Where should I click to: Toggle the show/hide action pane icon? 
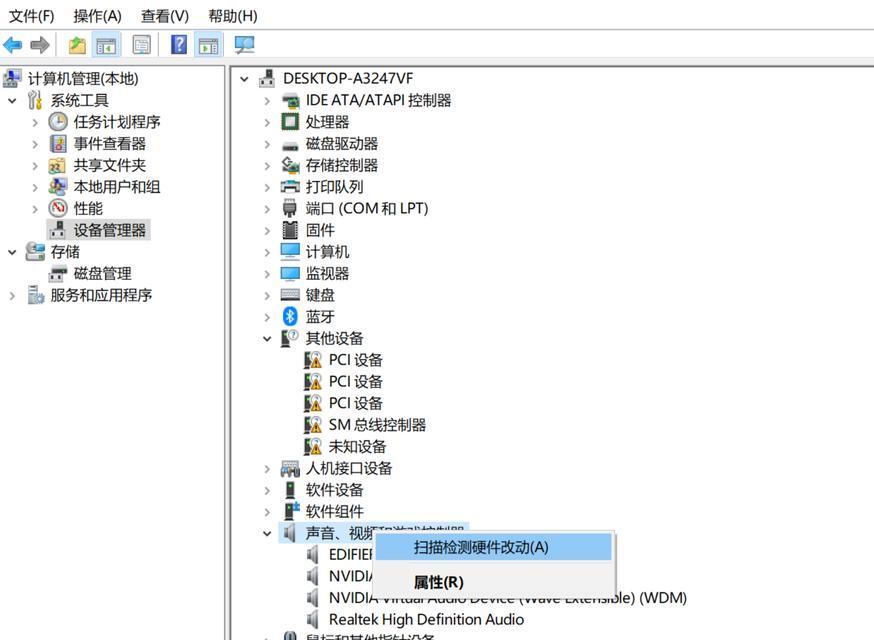209,45
